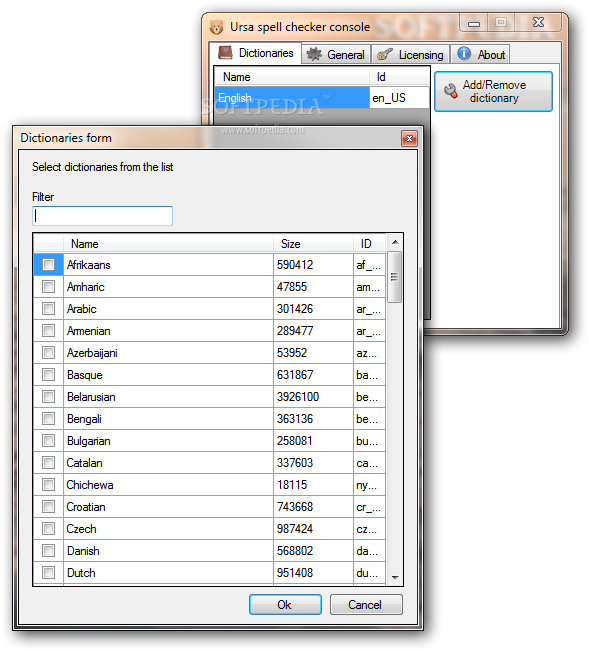Image resolution: width=589 pixels, height=651 pixels.
Task: Enable the Belarusian dictionary checkbox
Action: pyautogui.click(x=49, y=396)
